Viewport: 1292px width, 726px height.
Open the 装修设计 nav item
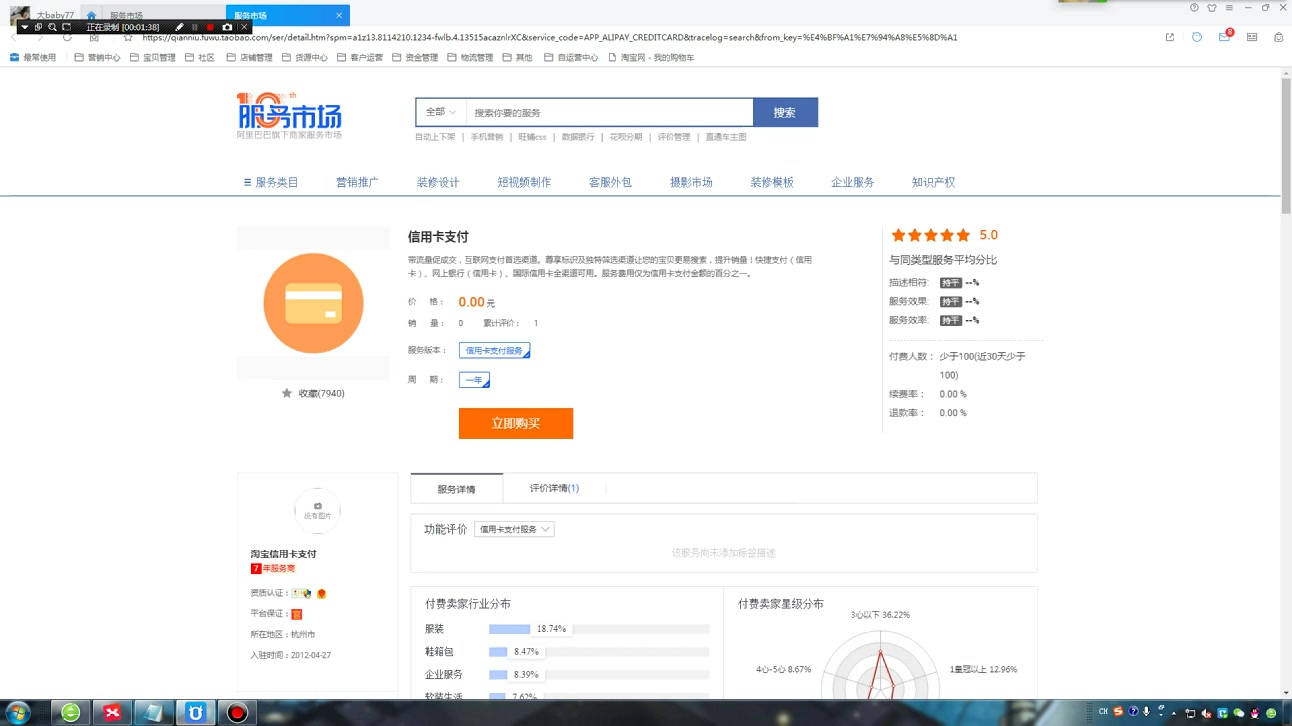(x=438, y=182)
